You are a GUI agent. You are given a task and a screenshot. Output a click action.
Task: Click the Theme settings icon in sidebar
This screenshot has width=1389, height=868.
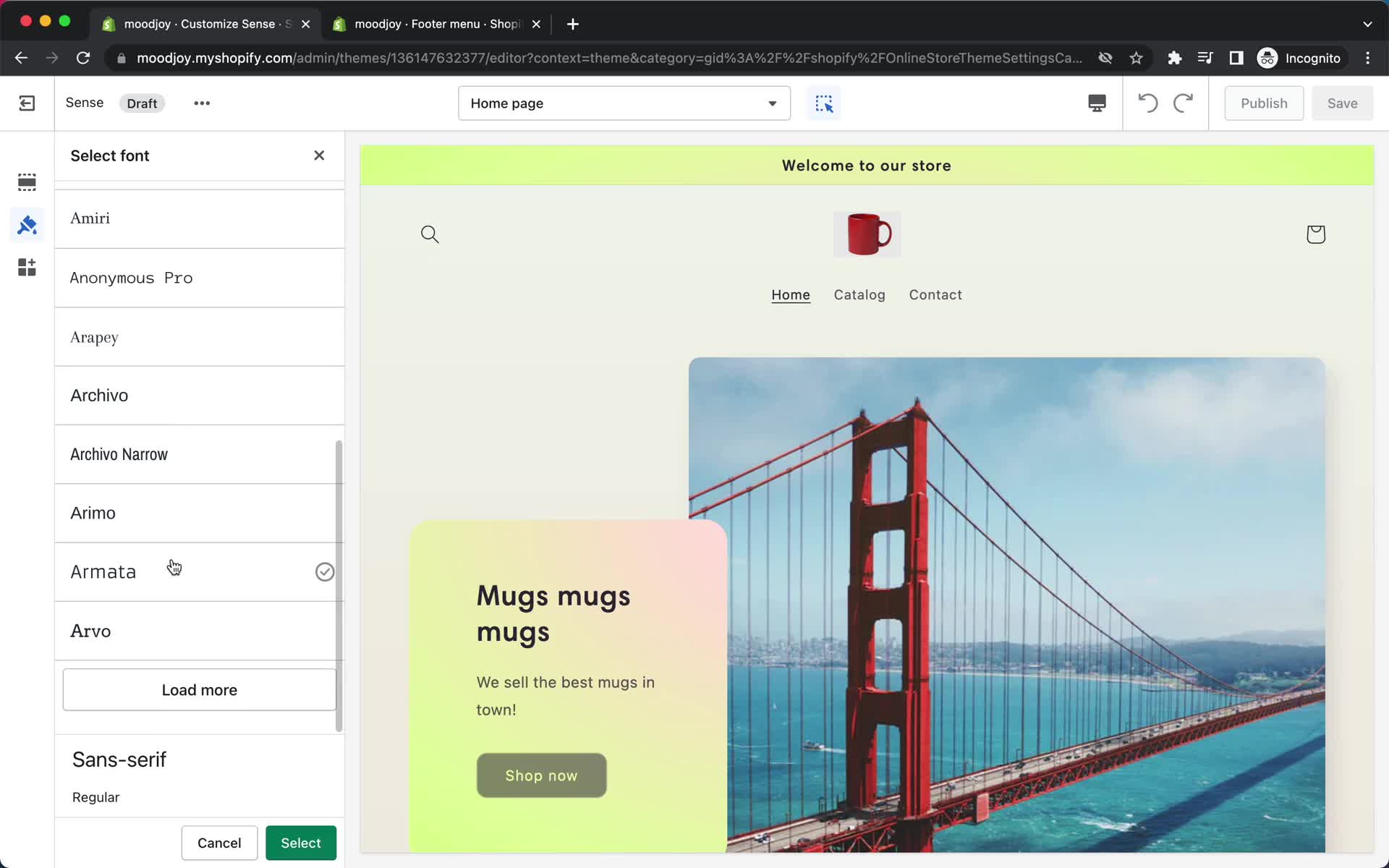27,224
